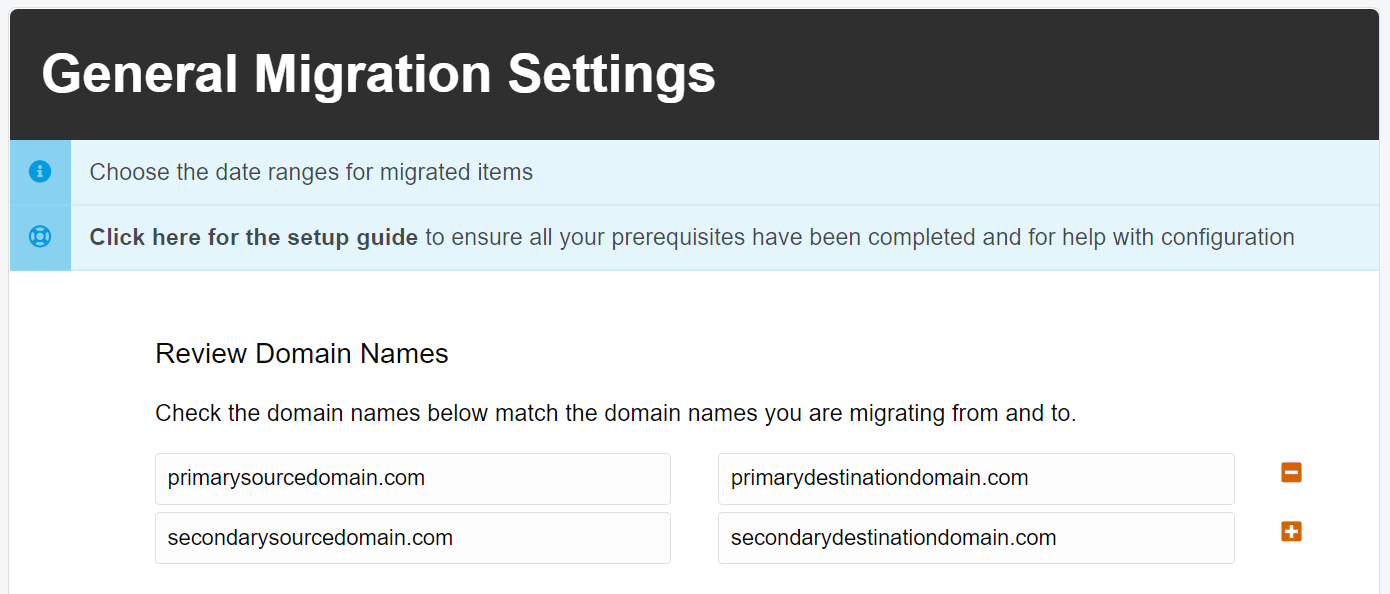Select the light blue cell behind lifebuoy icon

click(x=40, y=238)
